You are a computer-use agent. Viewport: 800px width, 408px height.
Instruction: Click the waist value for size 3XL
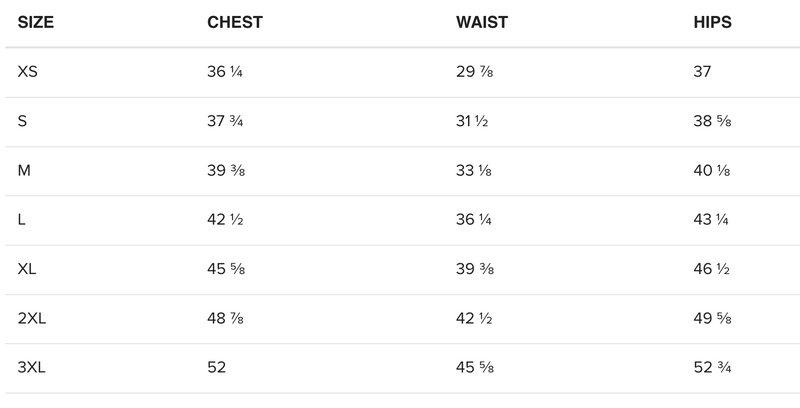pos(474,368)
